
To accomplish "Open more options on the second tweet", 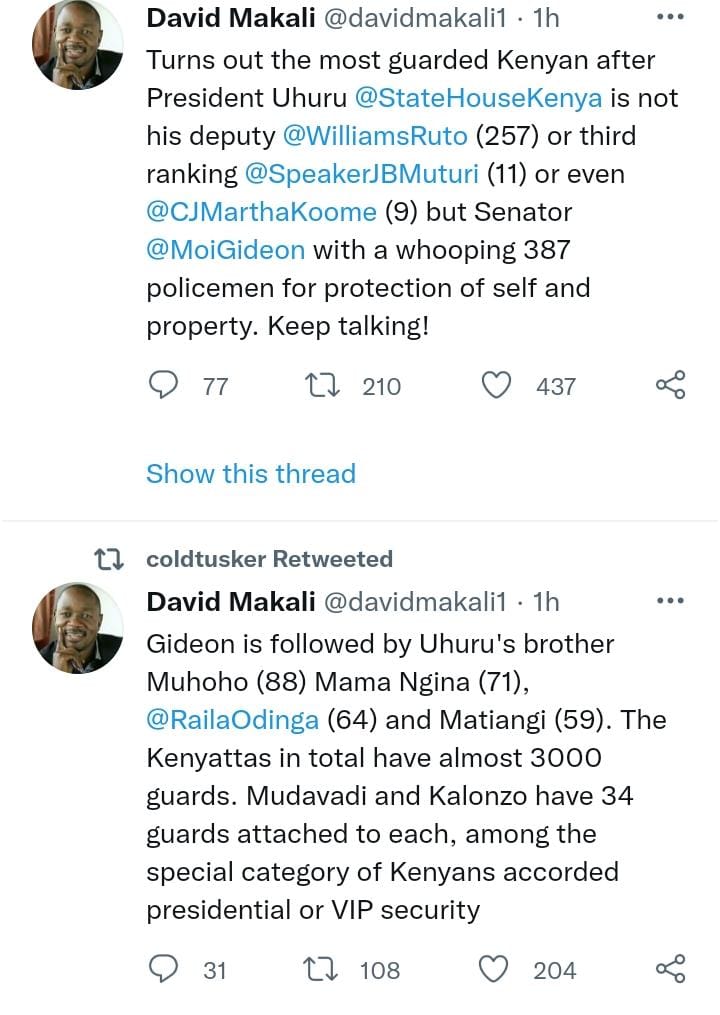I will pos(670,601).
